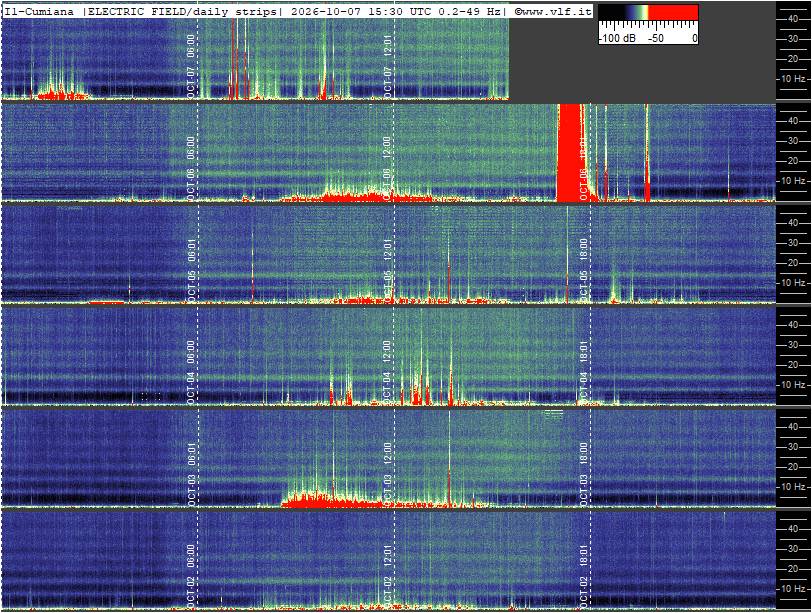Click the 30 axis tick label beside OCT-06 strip

[x=793, y=141]
